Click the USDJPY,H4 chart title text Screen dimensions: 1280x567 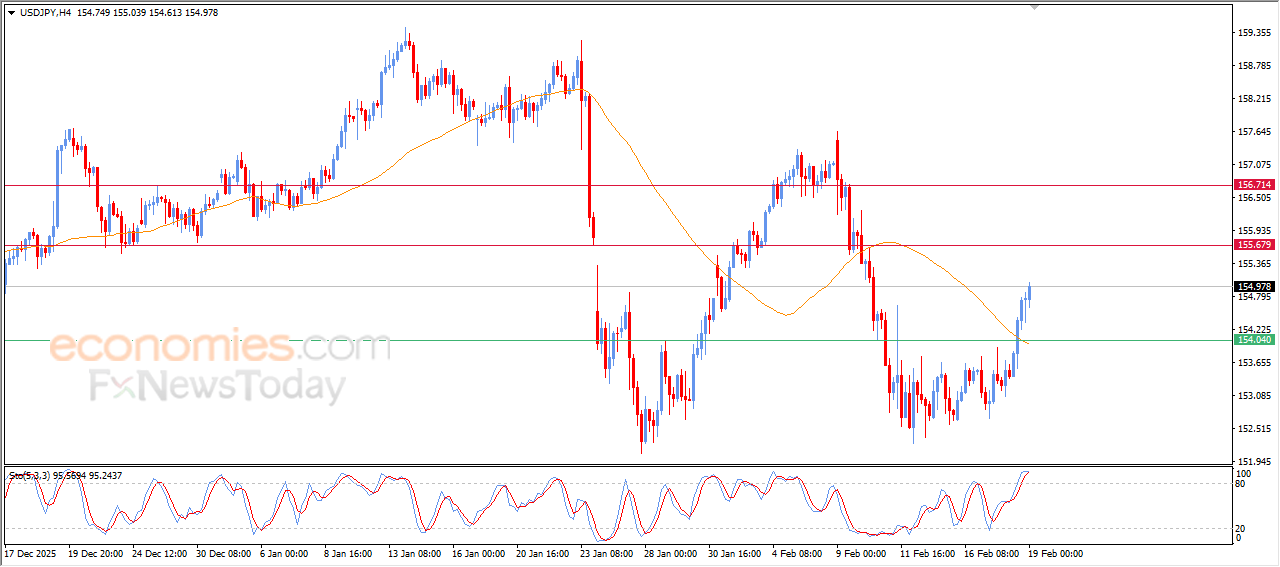tap(44, 13)
